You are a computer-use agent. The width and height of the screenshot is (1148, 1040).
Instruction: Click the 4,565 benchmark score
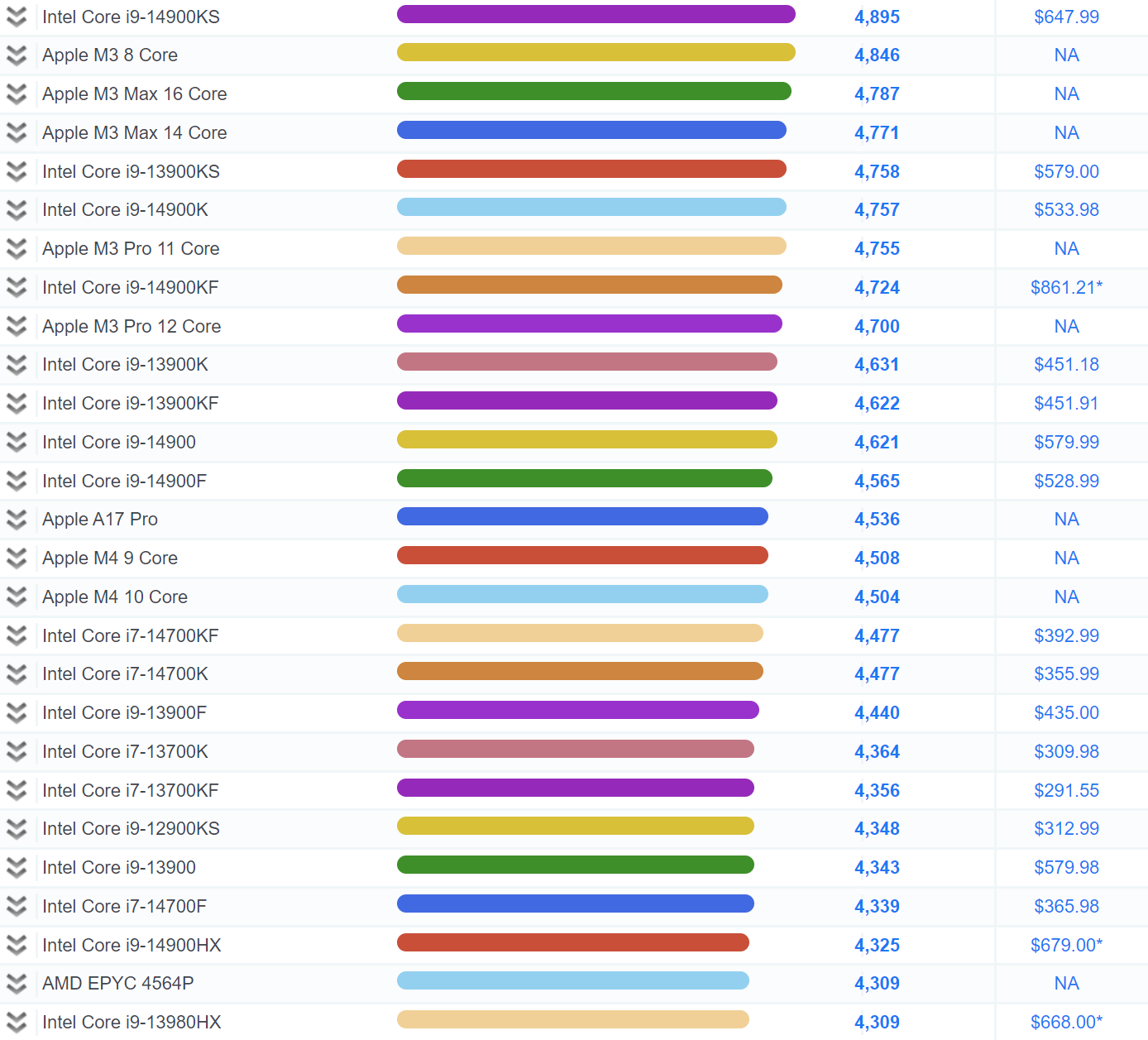pos(877,482)
